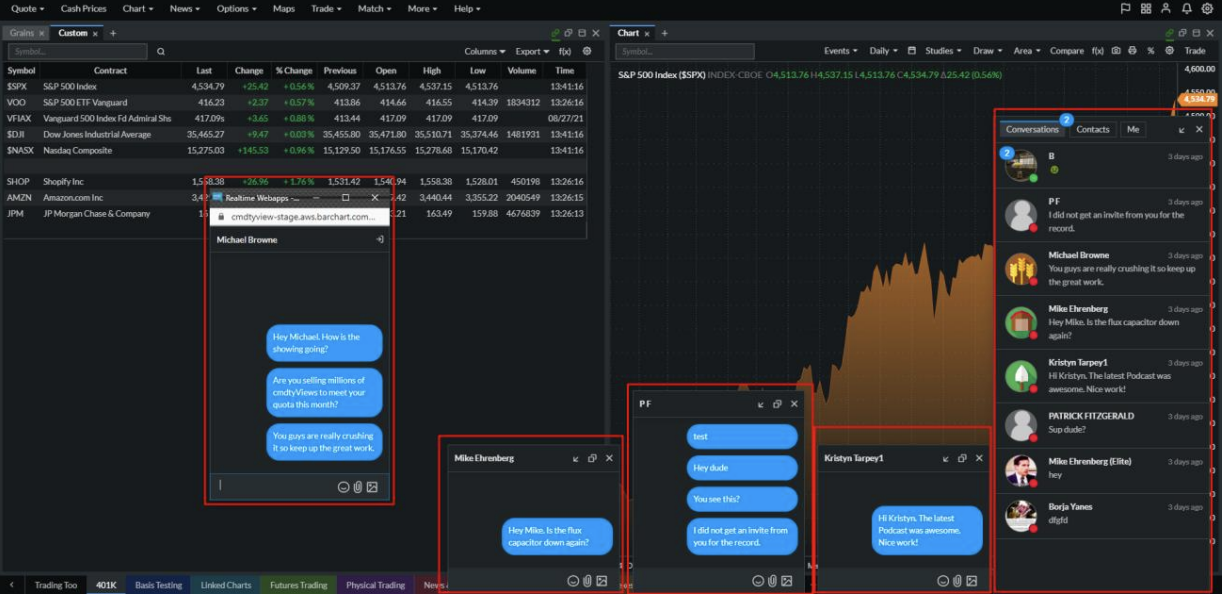
Task: Toggle the percent scale on the chart toolbar
Action: pyautogui.click(x=1150, y=51)
